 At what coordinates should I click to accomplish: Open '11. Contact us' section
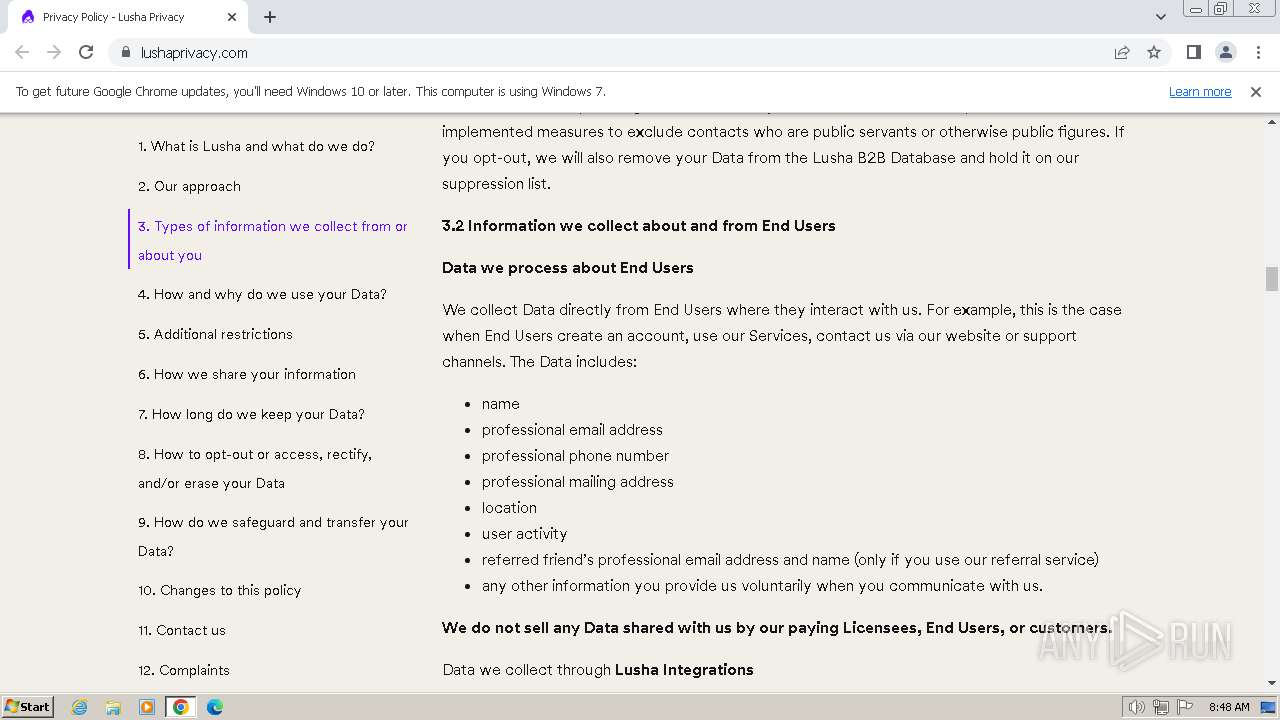(x=182, y=630)
